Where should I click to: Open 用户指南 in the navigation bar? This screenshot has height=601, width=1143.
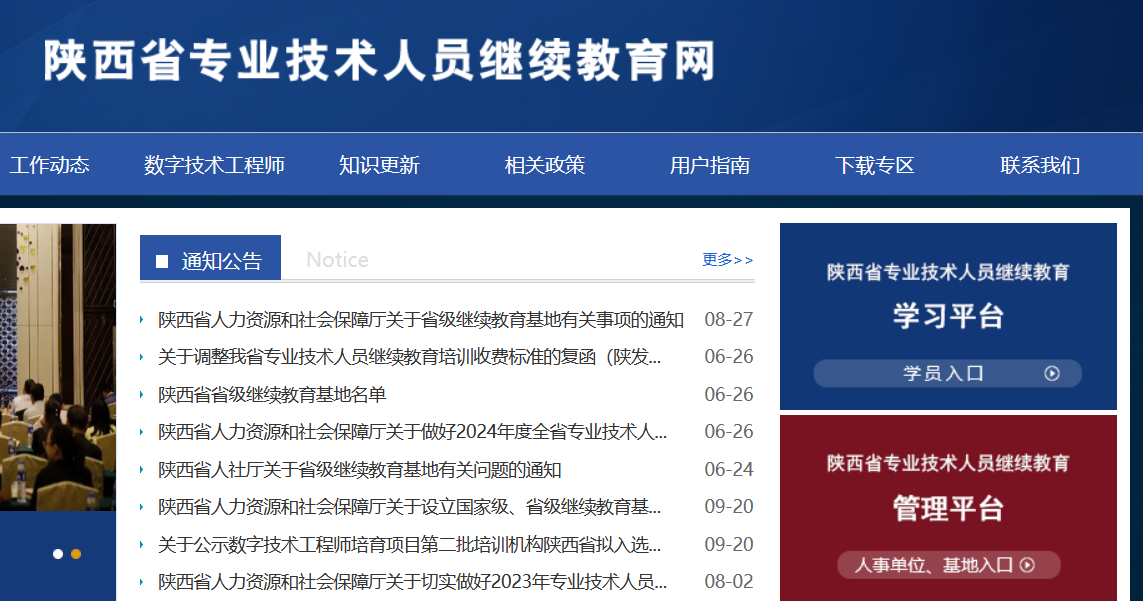pyautogui.click(x=710, y=166)
